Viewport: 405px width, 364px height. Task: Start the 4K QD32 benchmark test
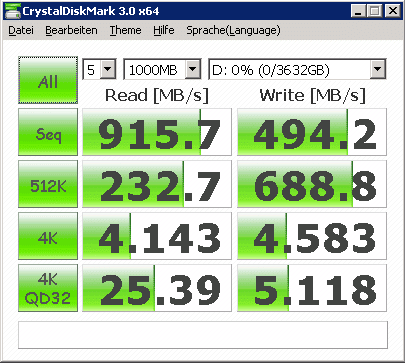coord(48,288)
